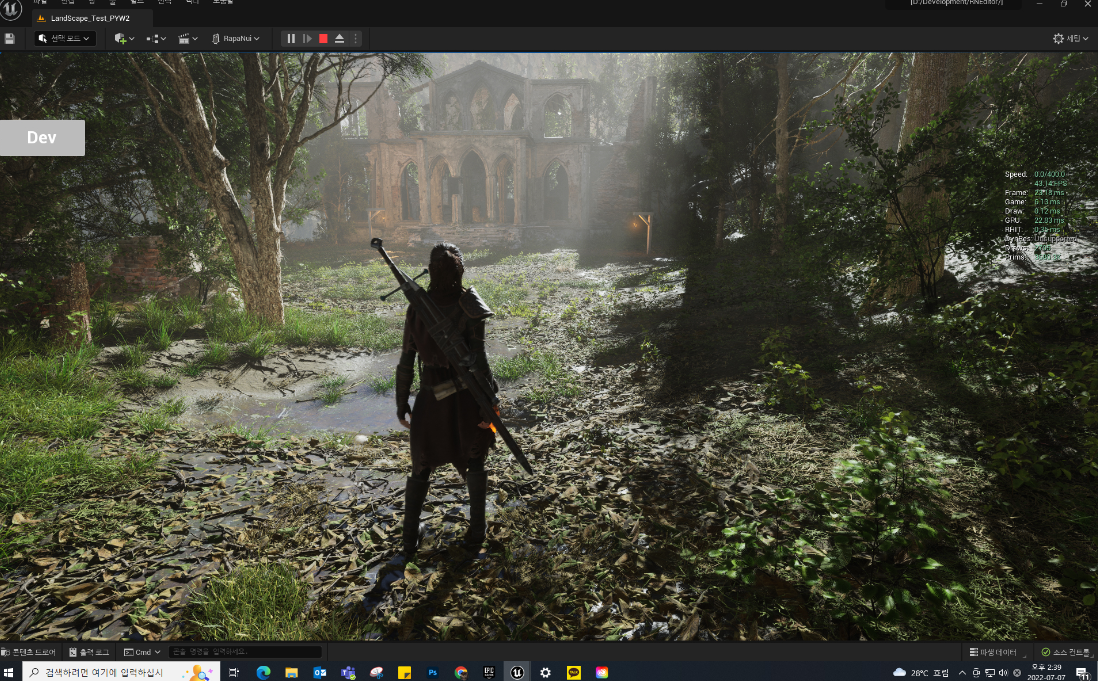Viewport: 1098px width, 681px height.
Task: Open Task View on the taskbar
Action: click(234, 672)
